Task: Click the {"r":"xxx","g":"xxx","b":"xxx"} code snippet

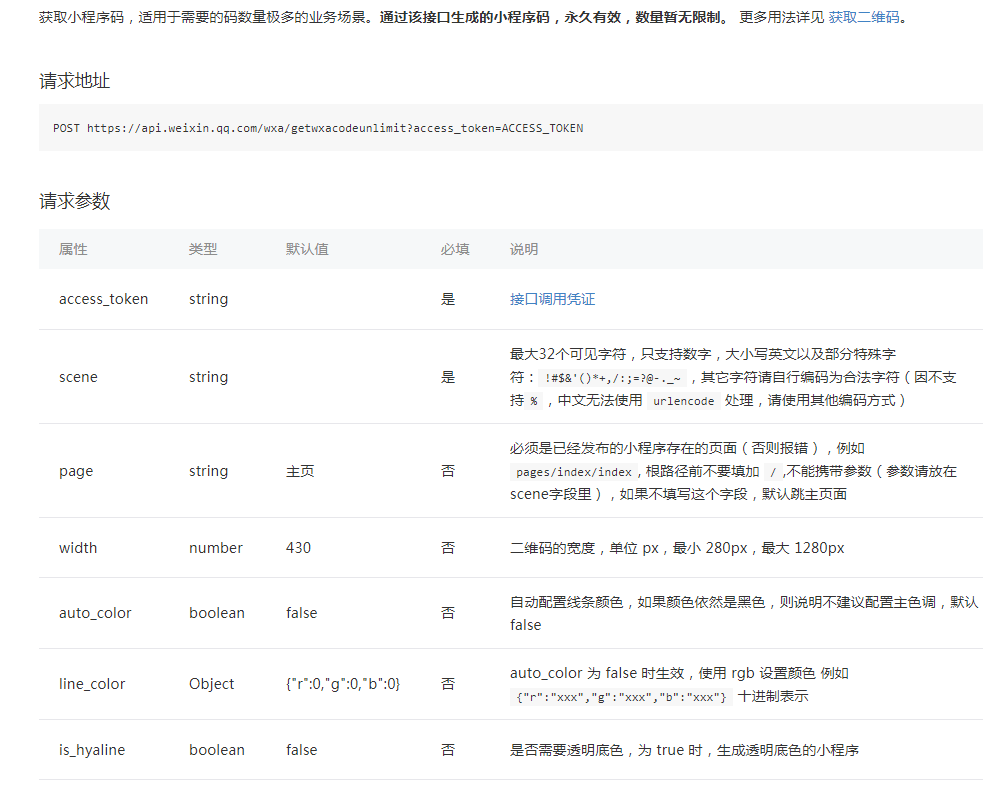Action: click(x=621, y=697)
